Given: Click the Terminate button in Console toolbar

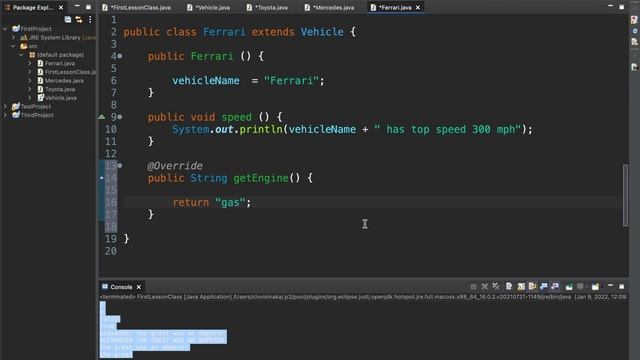Looking at the screenshot, I should coord(473,287).
